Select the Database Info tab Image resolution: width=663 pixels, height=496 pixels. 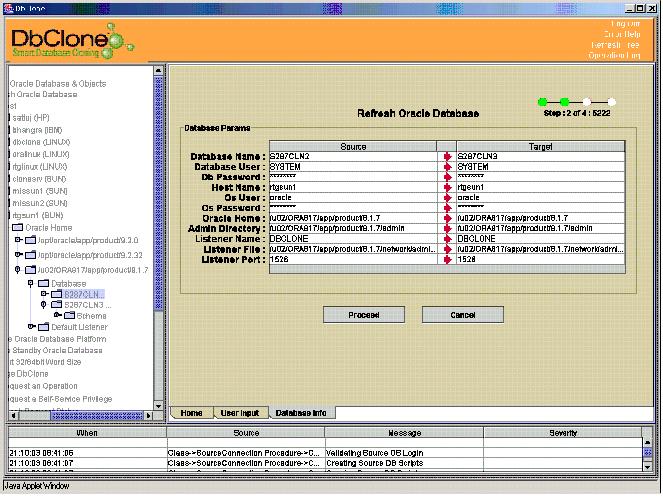pos(301,413)
